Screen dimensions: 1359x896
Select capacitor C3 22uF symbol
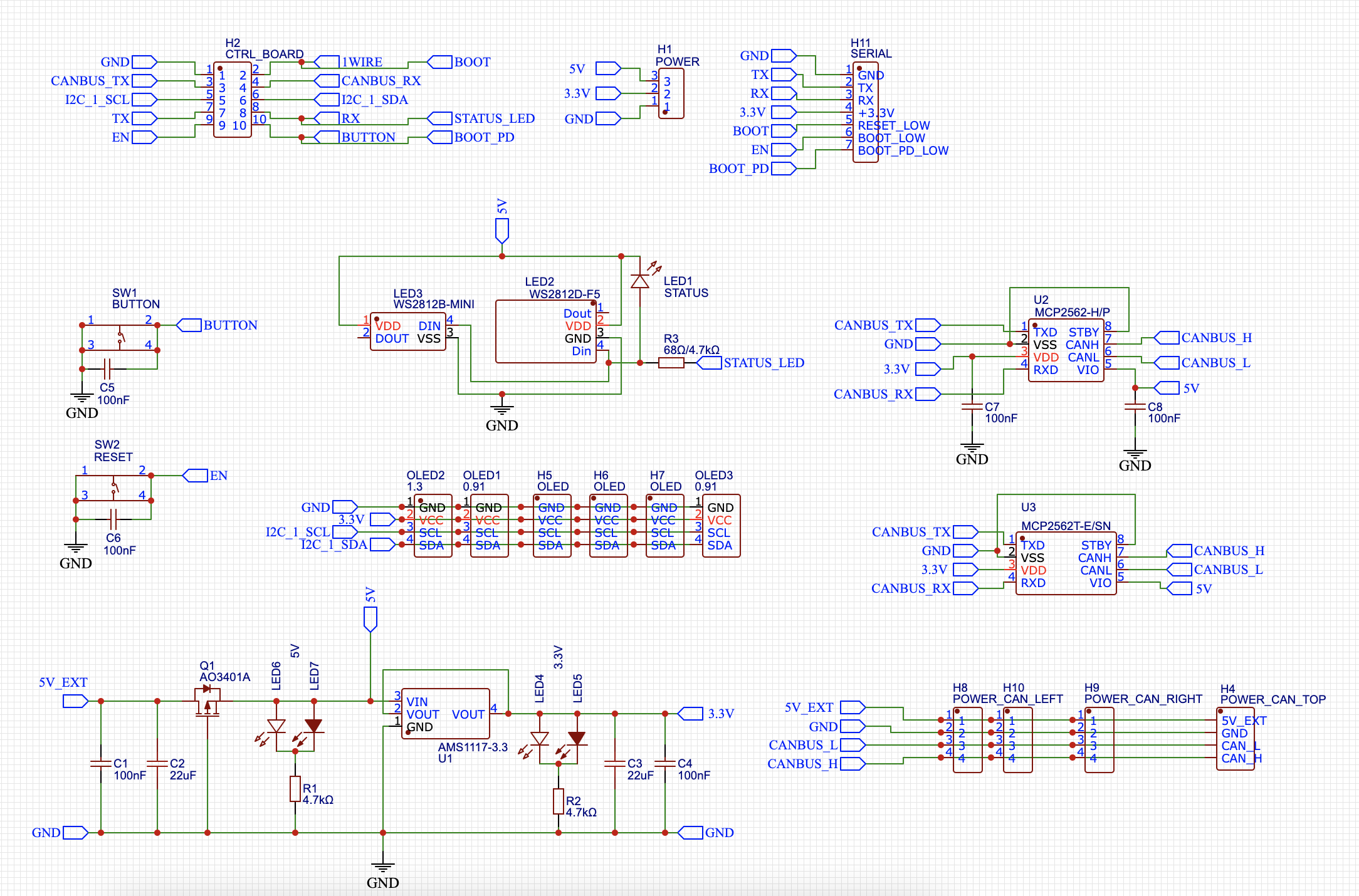click(615, 764)
